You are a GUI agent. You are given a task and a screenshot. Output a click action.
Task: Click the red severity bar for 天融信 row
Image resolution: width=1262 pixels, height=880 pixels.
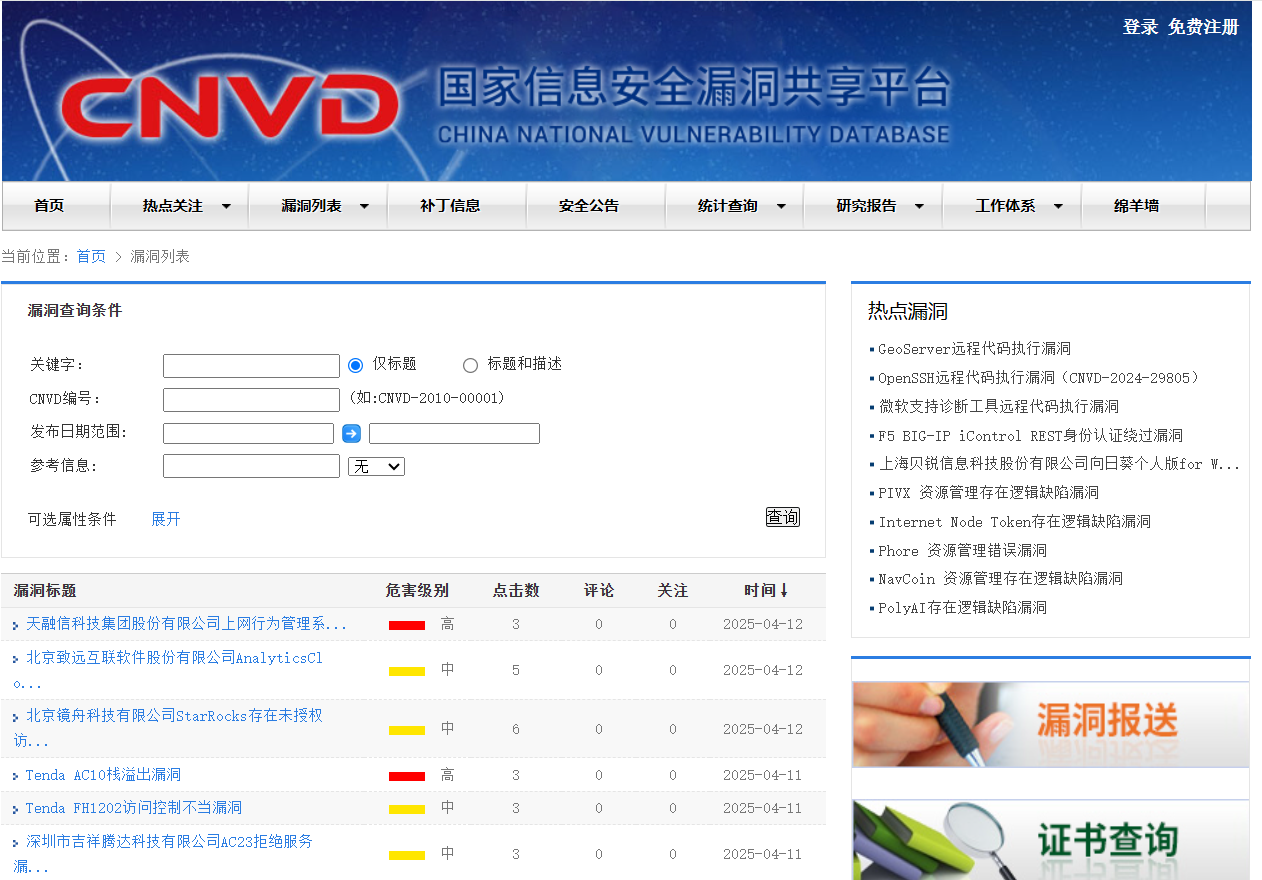(407, 625)
